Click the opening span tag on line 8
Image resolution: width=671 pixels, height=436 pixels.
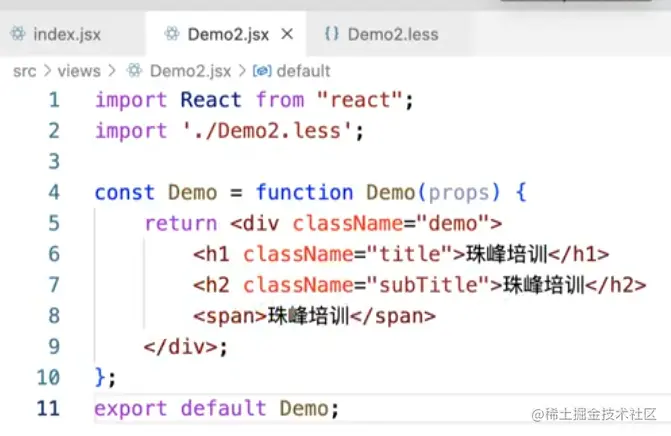tap(230, 317)
